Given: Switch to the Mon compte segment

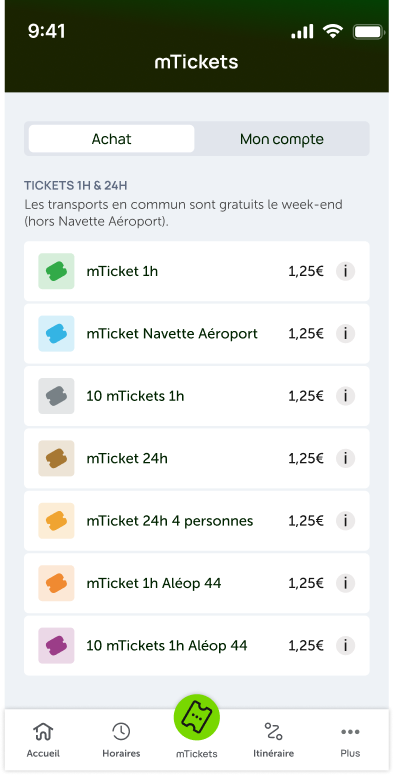Looking at the screenshot, I should pos(282,139).
